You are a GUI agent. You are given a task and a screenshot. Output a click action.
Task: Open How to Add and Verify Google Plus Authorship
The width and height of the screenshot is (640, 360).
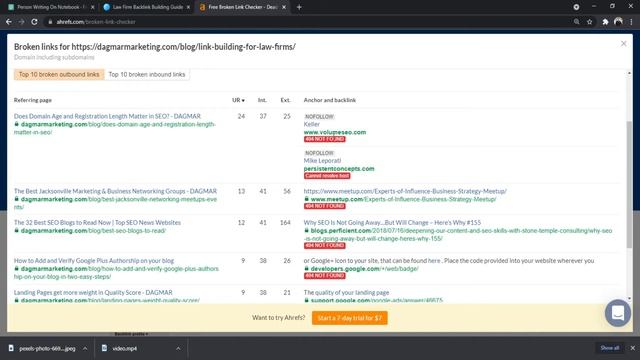pyautogui.click(x=94, y=260)
